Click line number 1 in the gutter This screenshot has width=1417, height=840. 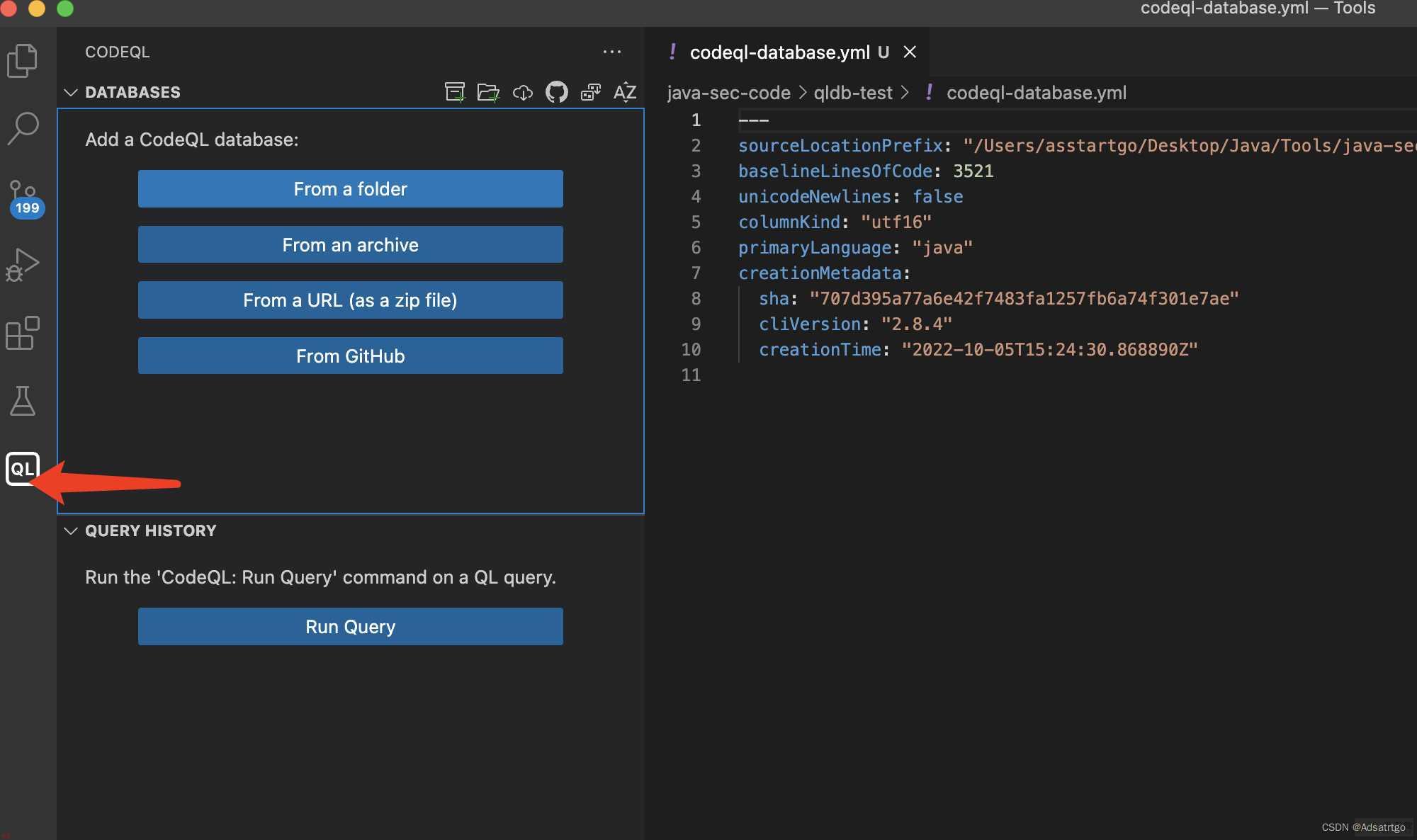(696, 120)
